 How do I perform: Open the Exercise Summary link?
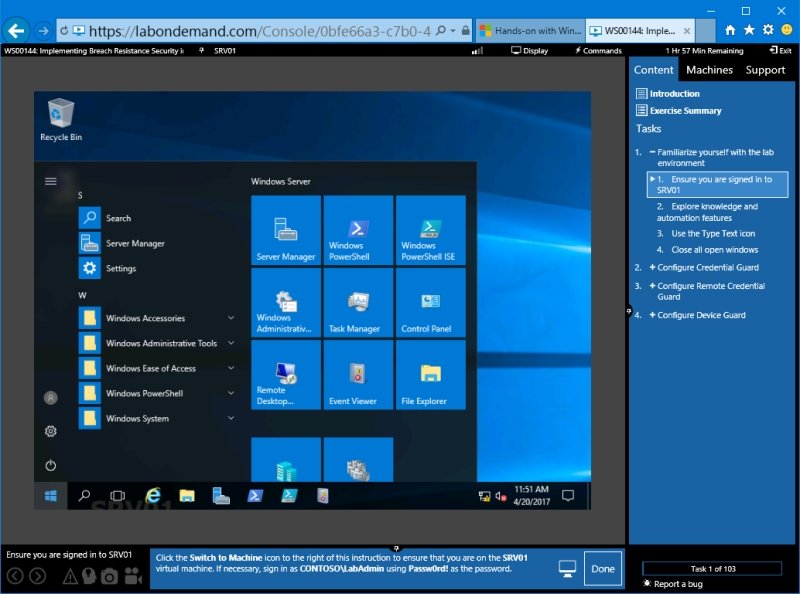pyautogui.click(x=679, y=110)
